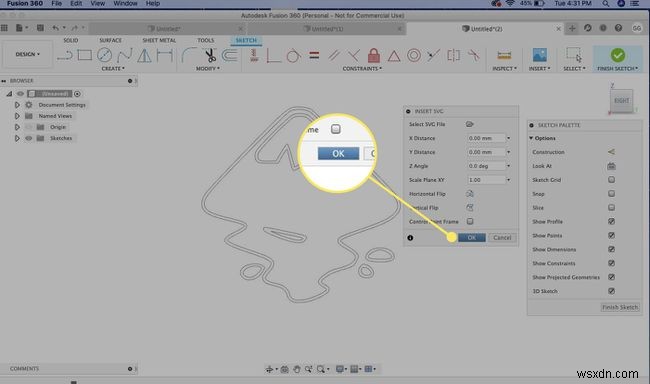This screenshot has height=384, width=650.
Task: Click the Save icon in top toolbar
Action: [x=40, y=28]
